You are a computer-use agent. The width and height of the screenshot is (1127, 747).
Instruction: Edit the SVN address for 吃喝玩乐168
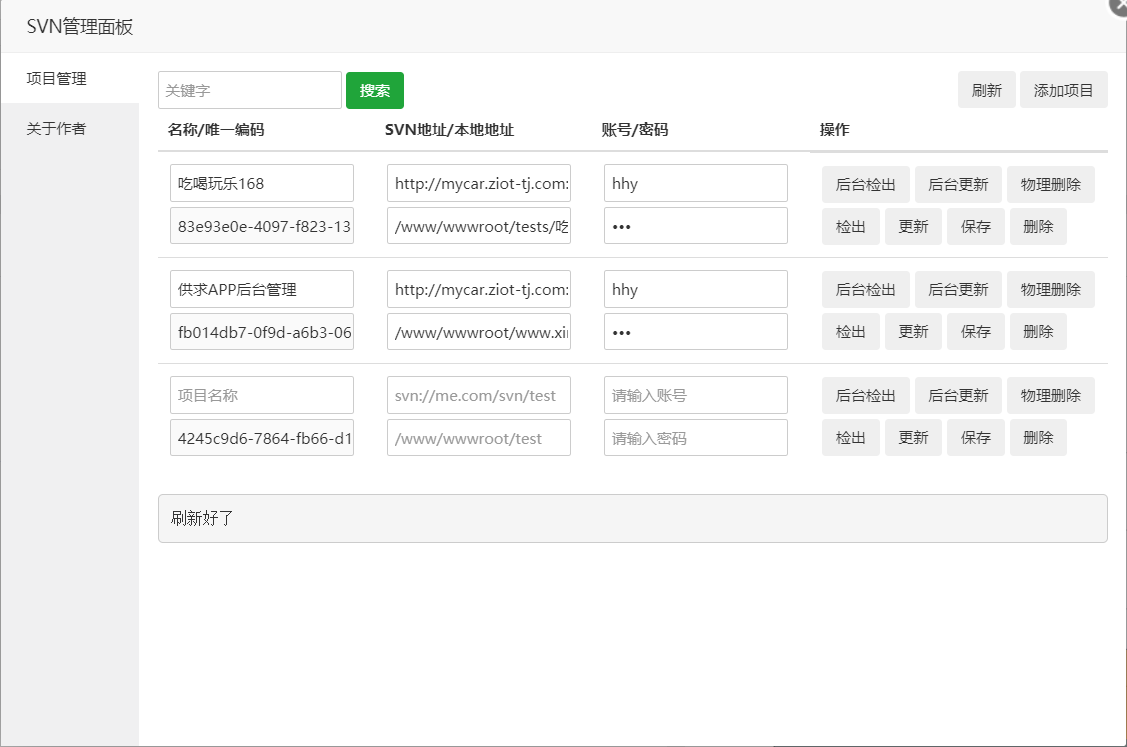coord(479,183)
